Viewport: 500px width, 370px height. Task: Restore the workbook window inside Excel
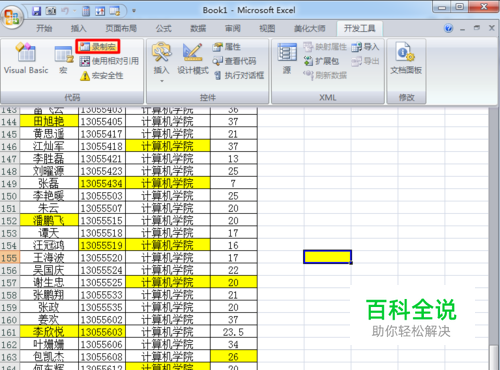pyautogui.click(x=477, y=28)
